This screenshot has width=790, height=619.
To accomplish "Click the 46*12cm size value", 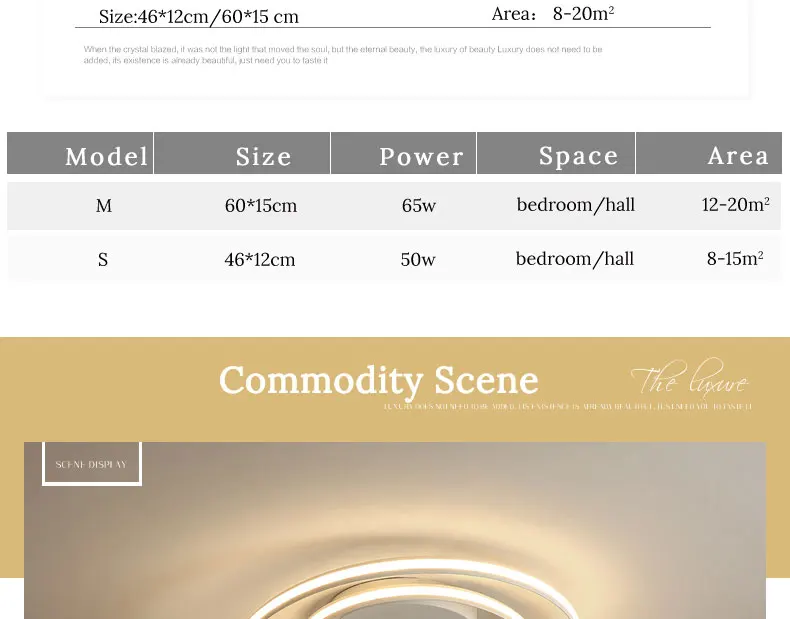I will (x=260, y=260).
